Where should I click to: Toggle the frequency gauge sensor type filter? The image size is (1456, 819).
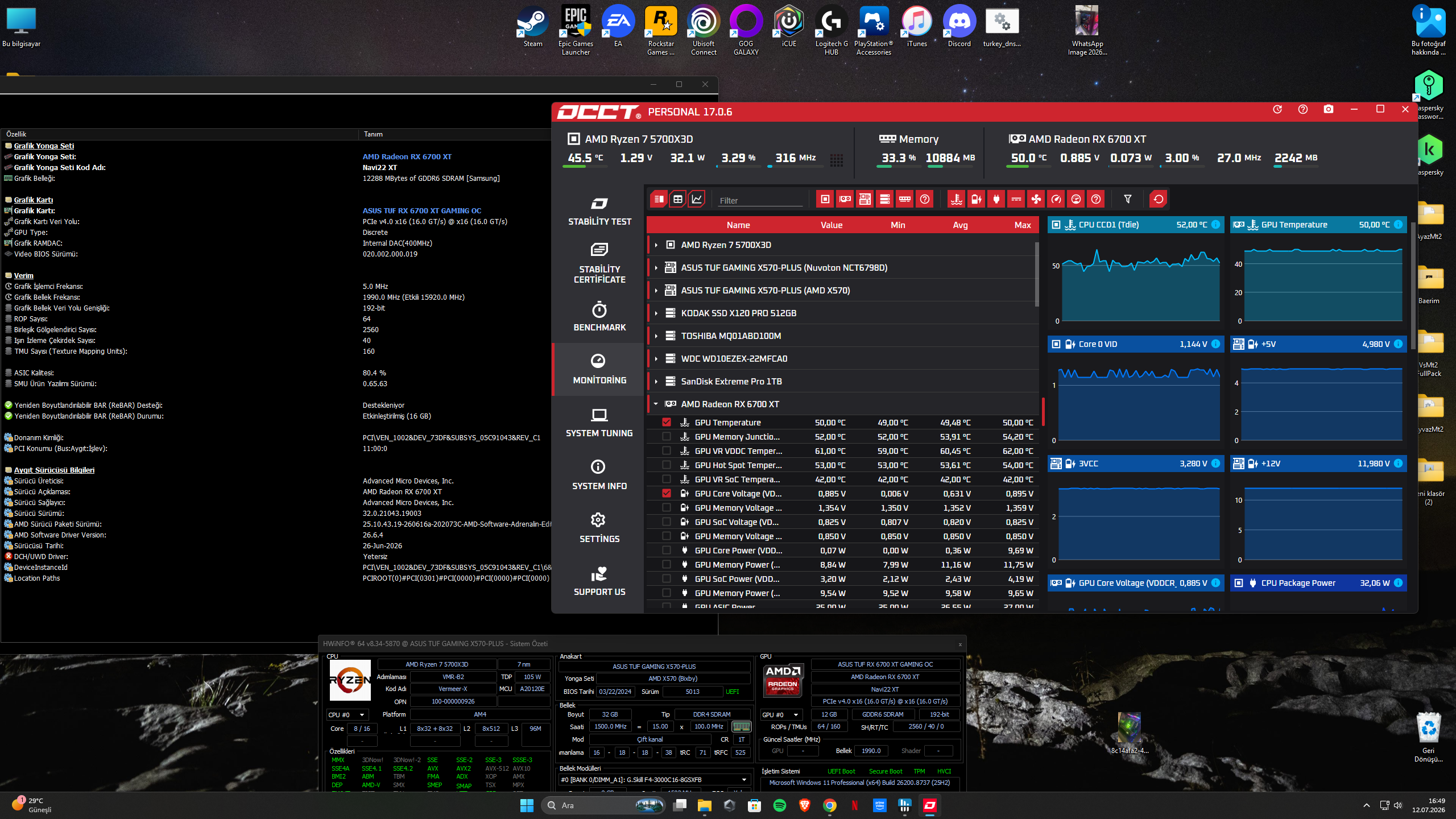point(1056,199)
